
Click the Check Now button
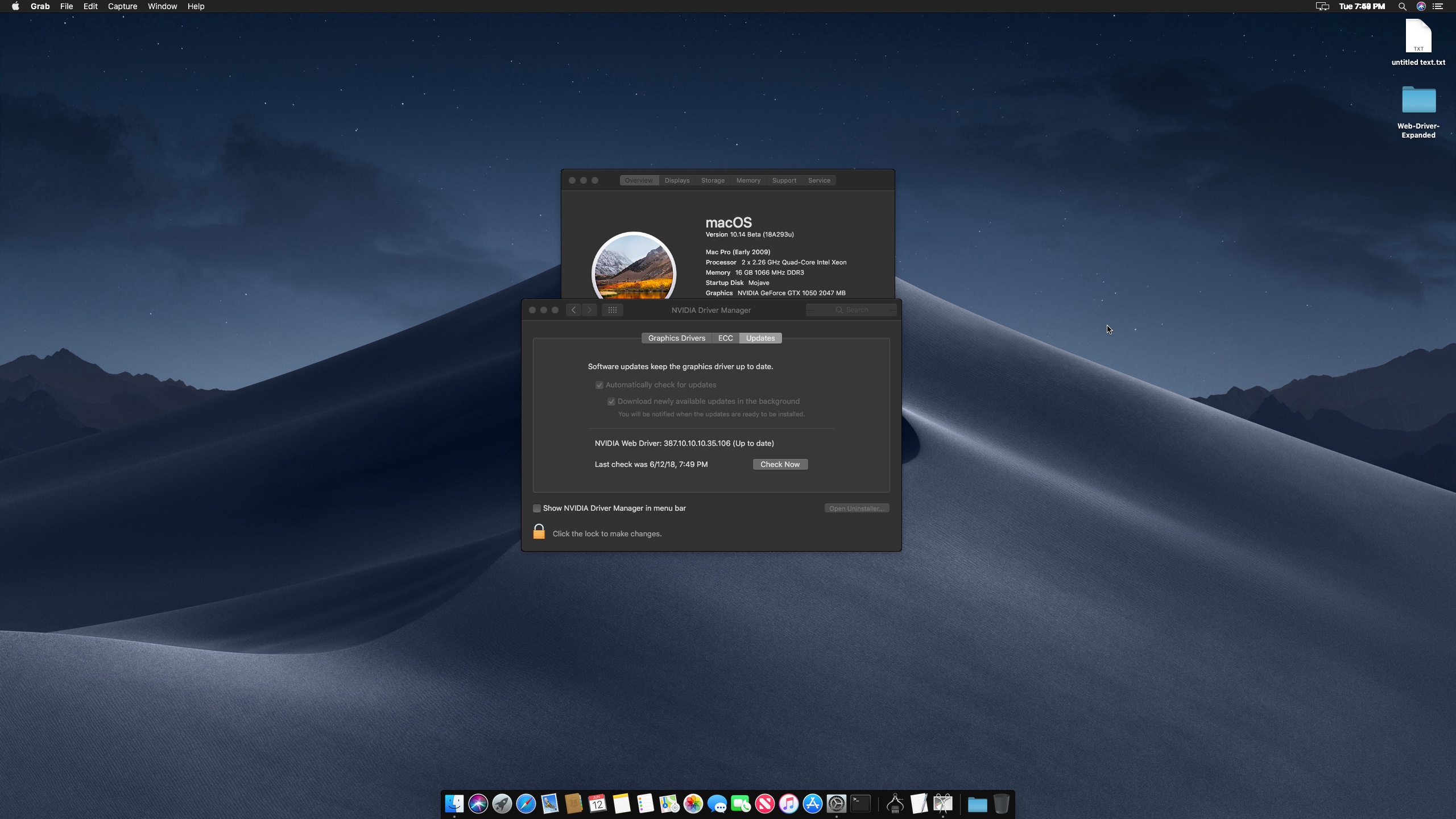tap(780, 464)
